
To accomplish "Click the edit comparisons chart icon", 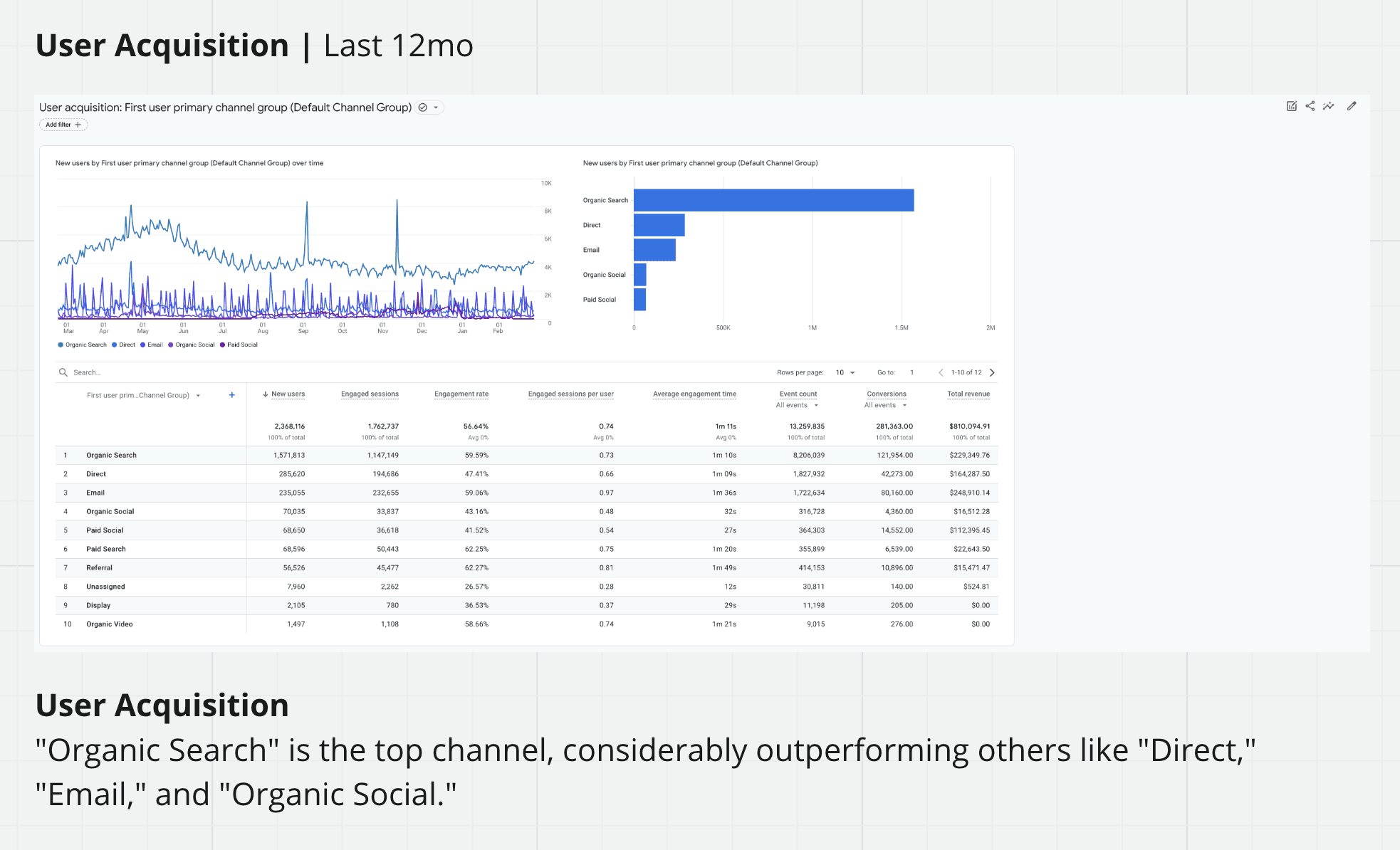I will click(x=1291, y=106).
